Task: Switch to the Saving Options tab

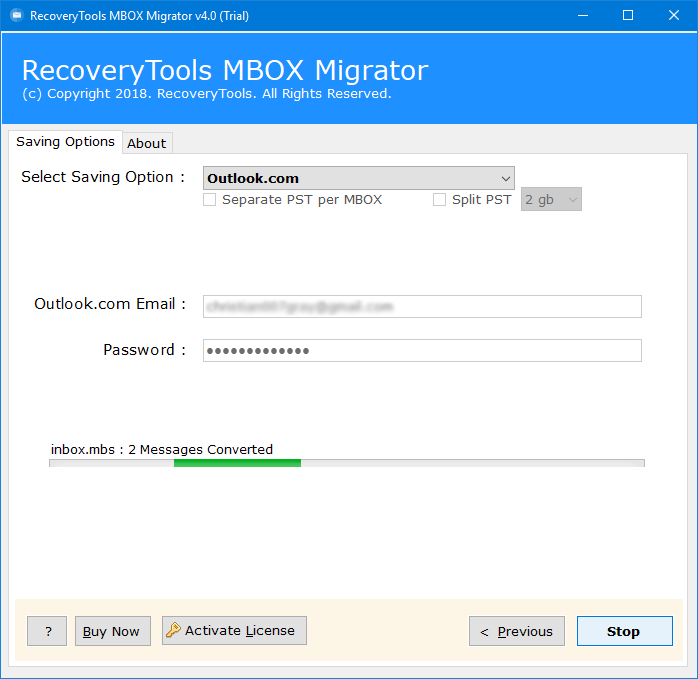Action: point(65,142)
